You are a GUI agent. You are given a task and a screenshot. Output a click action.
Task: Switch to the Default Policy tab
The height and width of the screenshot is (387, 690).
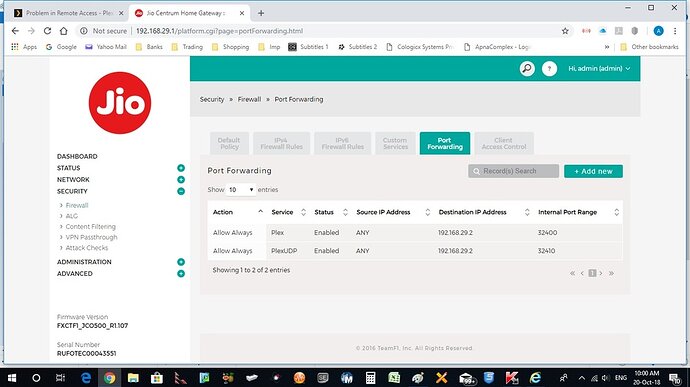click(229, 144)
